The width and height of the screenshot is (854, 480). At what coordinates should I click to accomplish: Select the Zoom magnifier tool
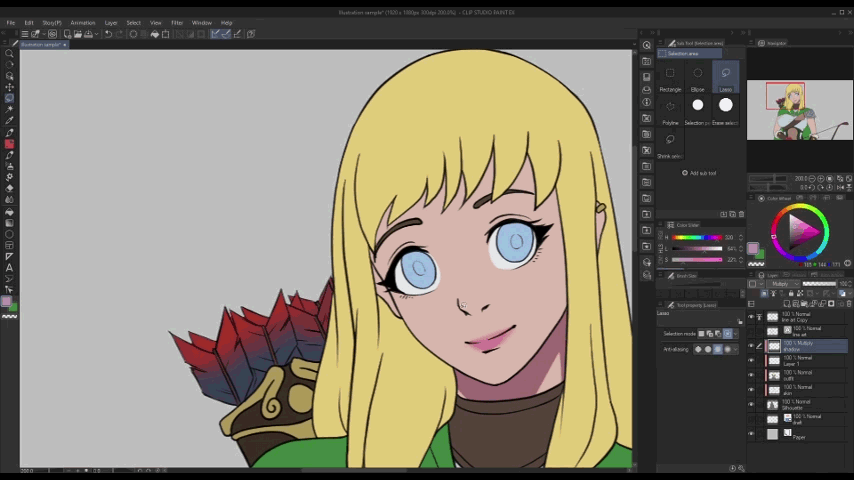coord(9,53)
